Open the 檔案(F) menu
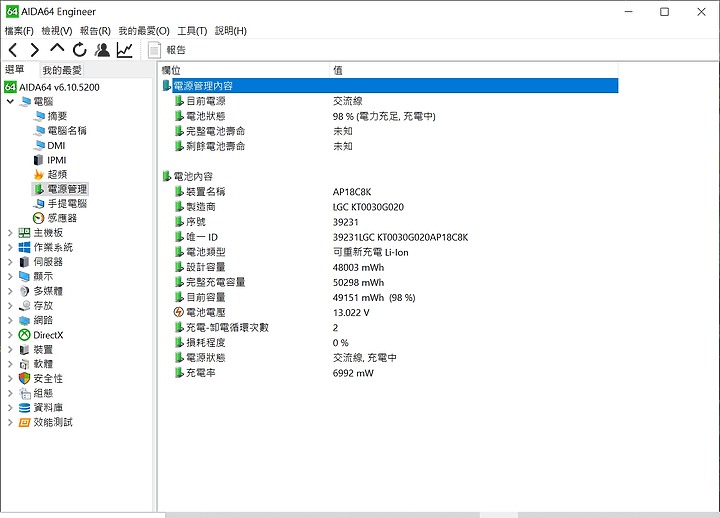Screen dimensions: 720x518 tap(19, 31)
